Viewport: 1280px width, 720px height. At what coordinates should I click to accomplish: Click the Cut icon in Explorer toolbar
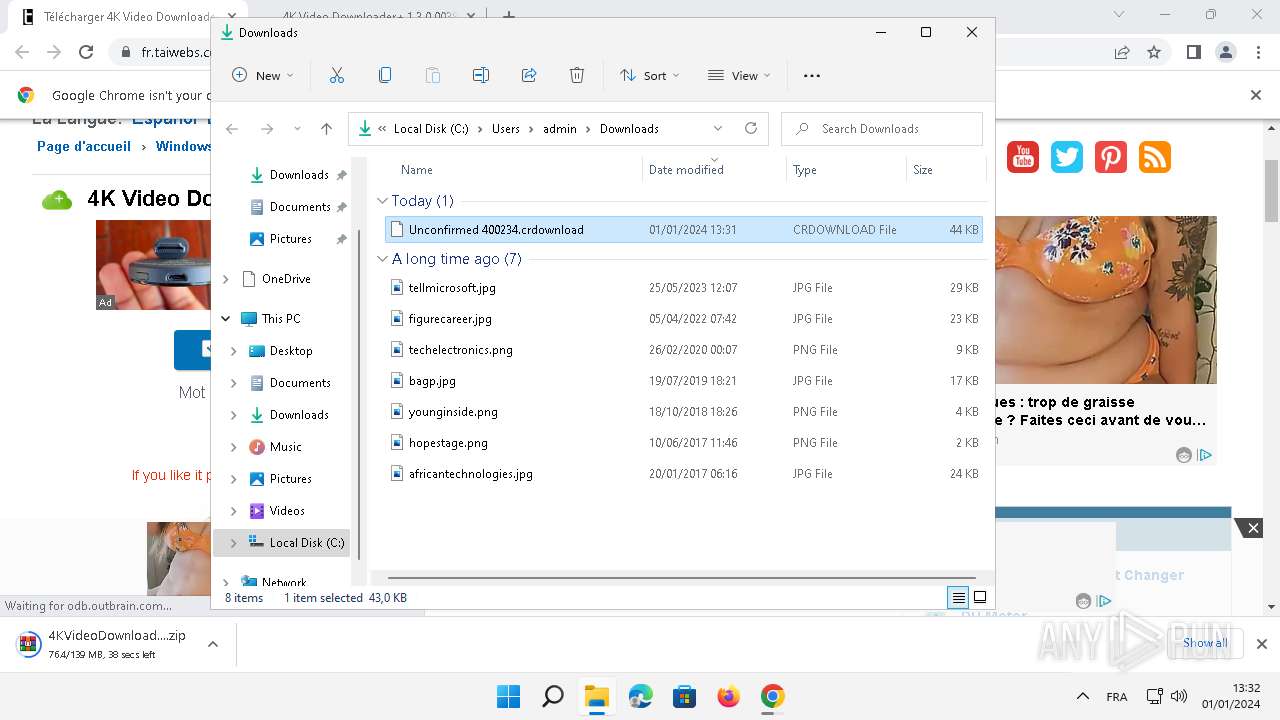pyautogui.click(x=337, y=75)
